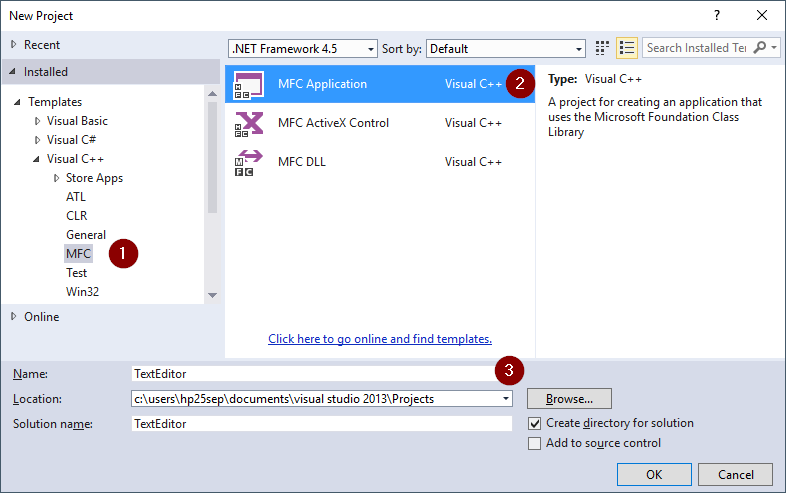Select the Test template category
The width and height of the screenshot is (786, 493).
76,273
